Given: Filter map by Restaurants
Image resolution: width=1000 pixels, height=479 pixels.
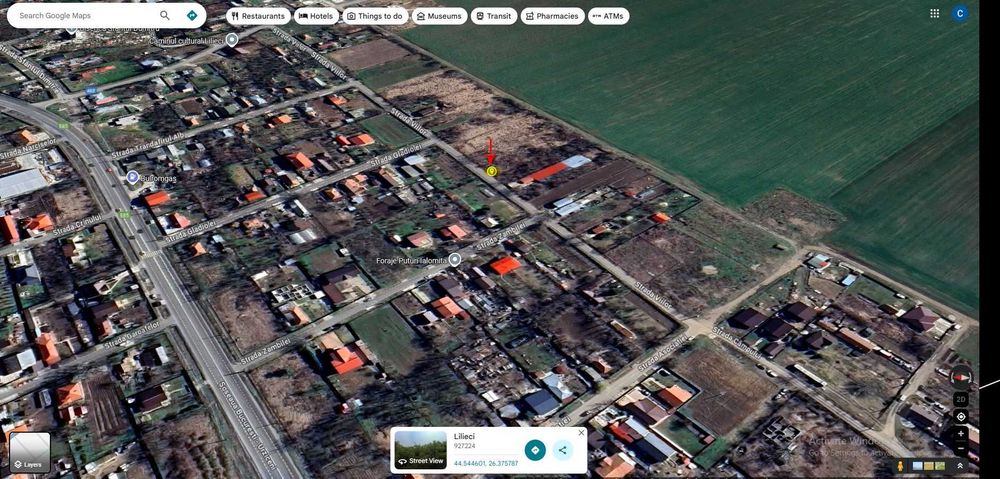Looking at the screenshot, I should [x=258, y=16].
